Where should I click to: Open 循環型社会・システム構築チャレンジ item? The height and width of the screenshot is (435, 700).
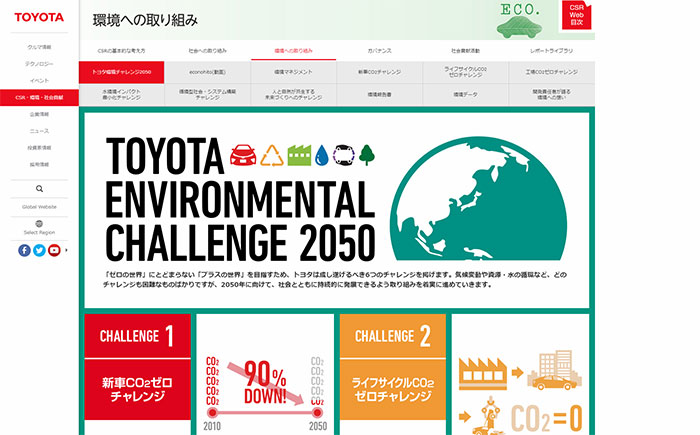pyautogui.click(x=208, y=94)
